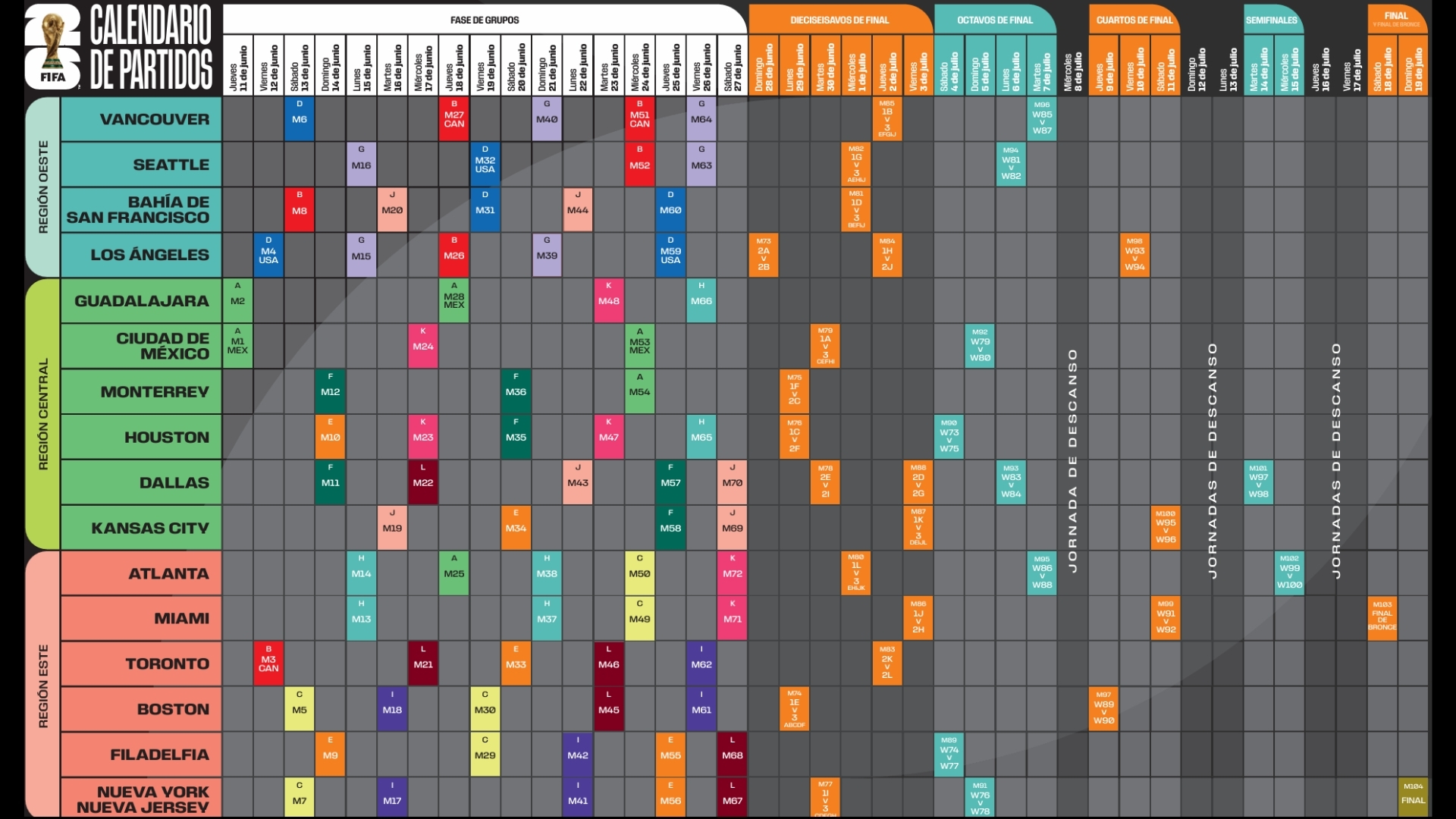Screen dimensions: 1456x819
Task: Click the M103 bronze final cell
Action: [x=1382, y=619]
